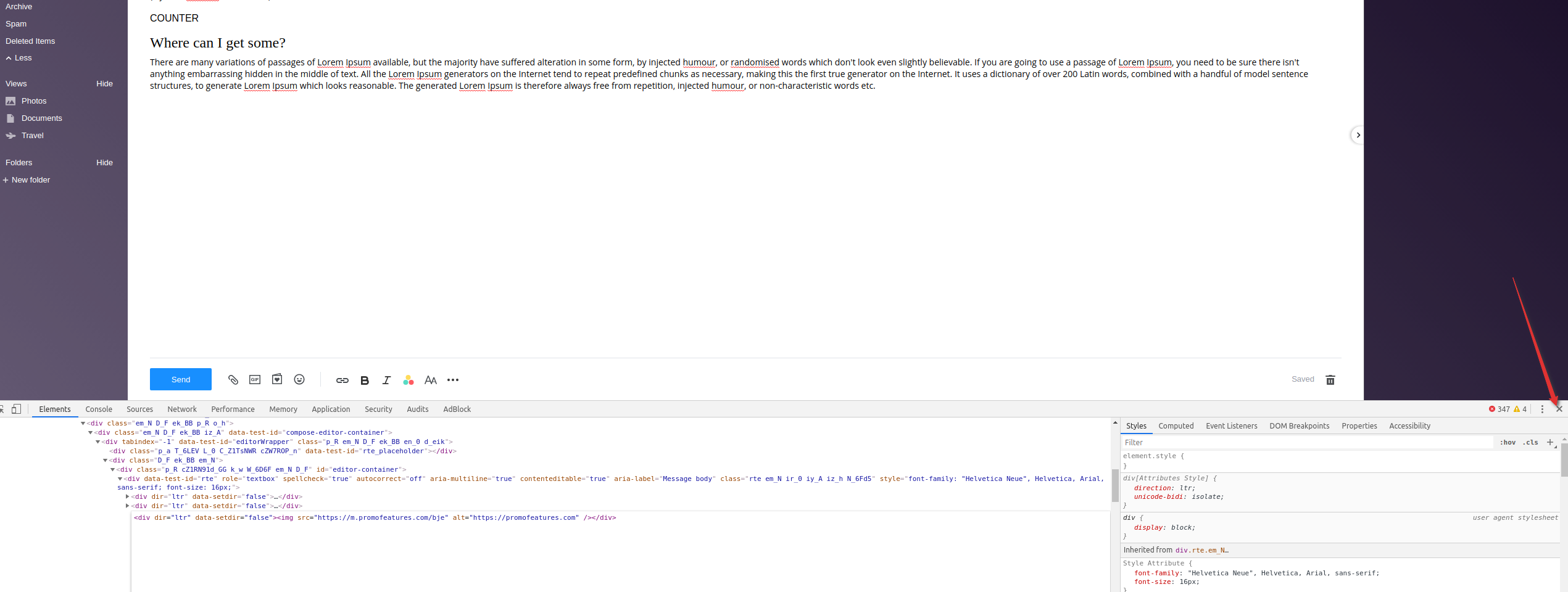Screen dimensions: 1568x592
Task: Open the text color picker
Action: 408,380
